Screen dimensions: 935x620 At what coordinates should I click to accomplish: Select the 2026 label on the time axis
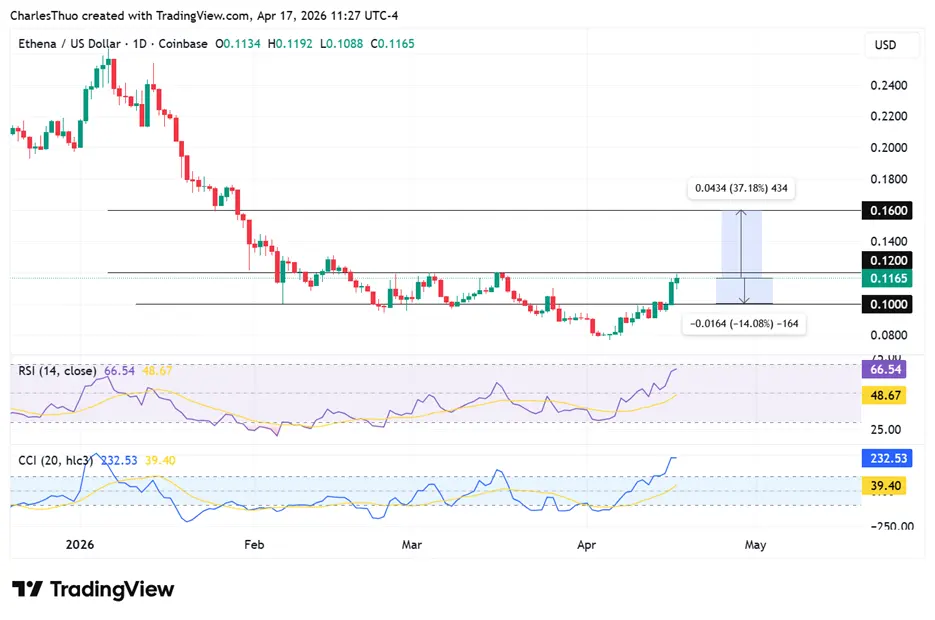coord(80,545)
